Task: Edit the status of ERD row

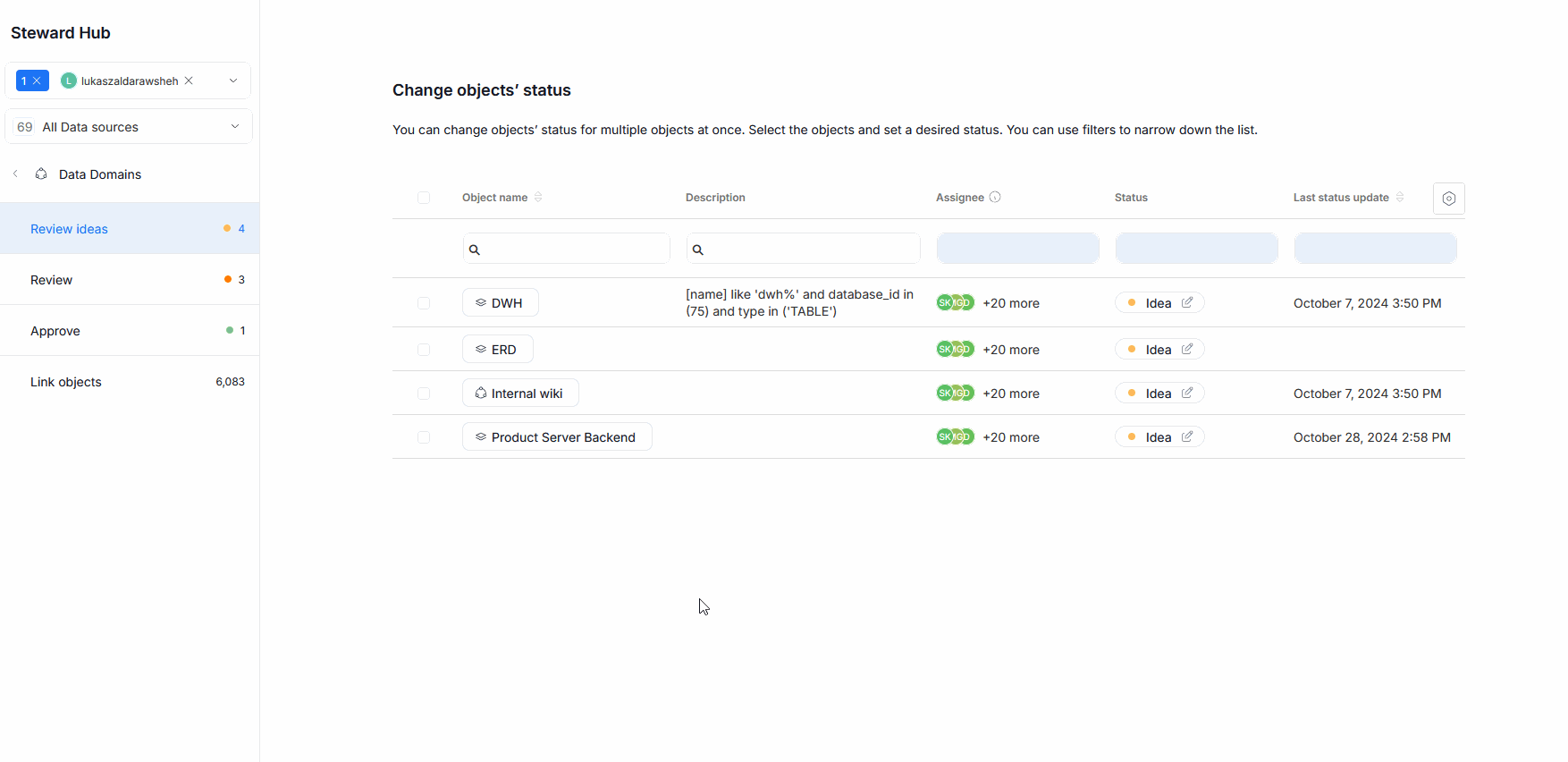Action: click(x=1187, y=350)
